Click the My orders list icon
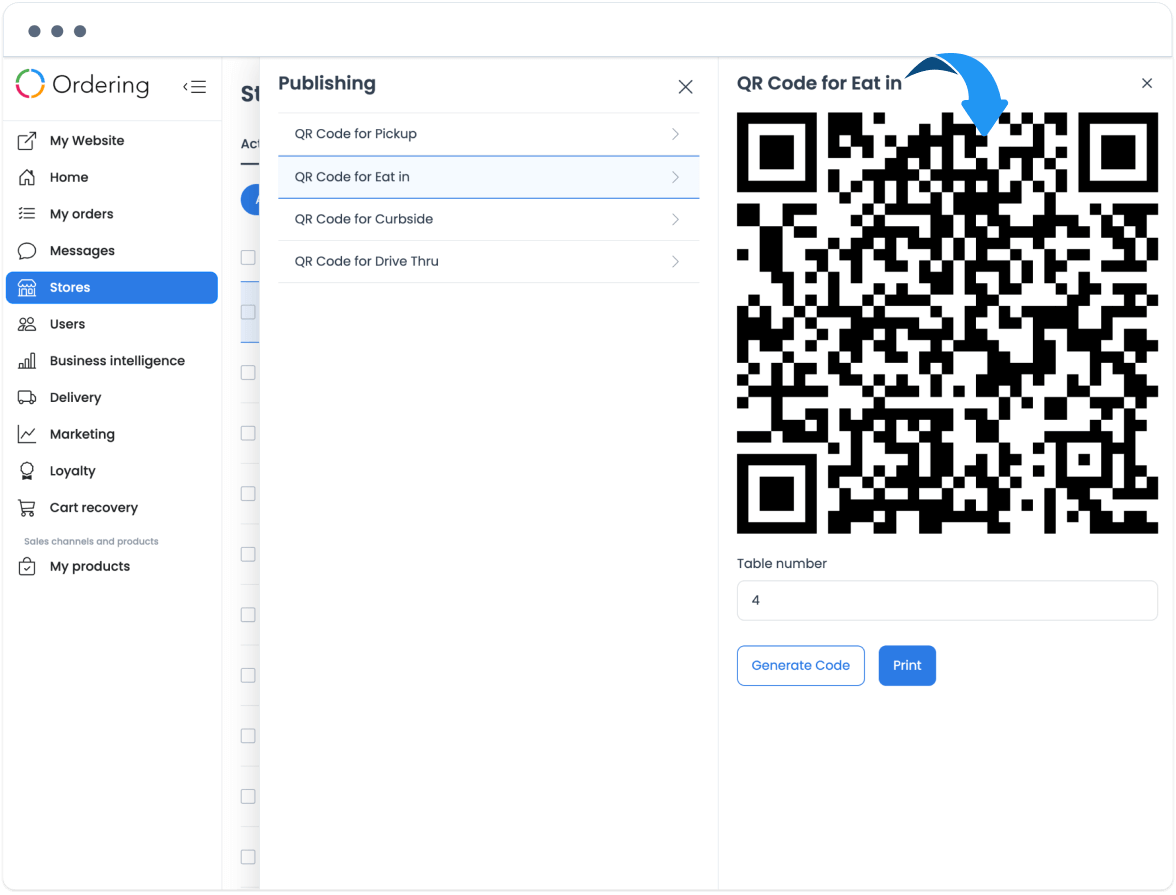 click(x=27, y=214)
